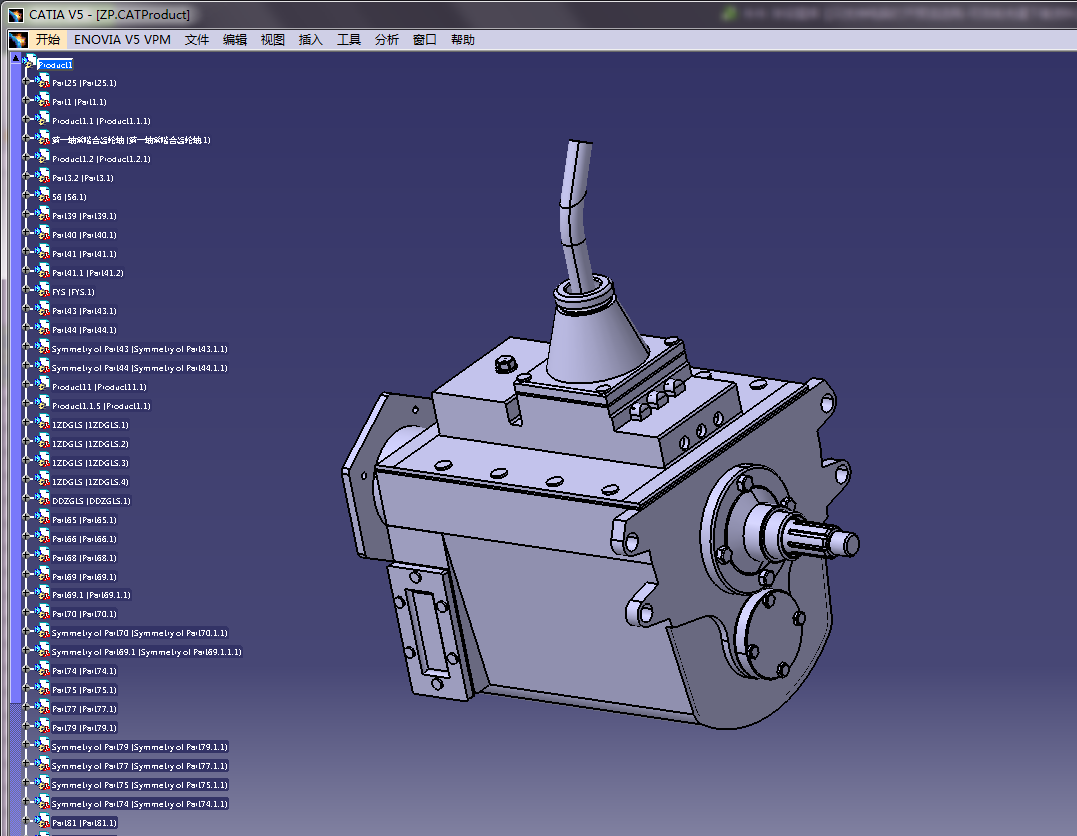Click the 1ZDGLS.3 instance icon
The image size is (1077, 836).
[x=43, y=462]
